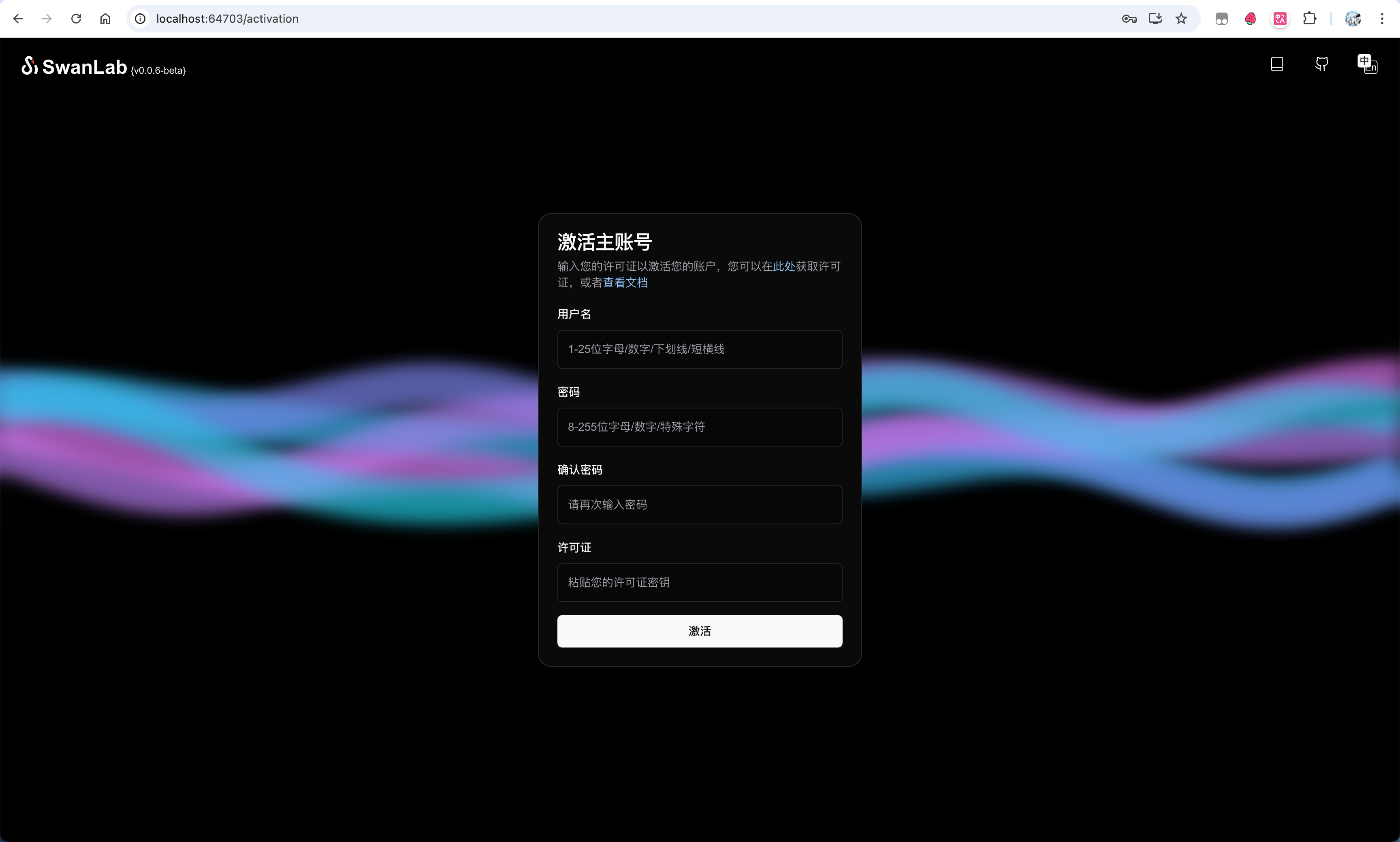This screenshot has height=842, width=1400.
Task: Open the browser profile avatar
Action: tap(1353, 19)
